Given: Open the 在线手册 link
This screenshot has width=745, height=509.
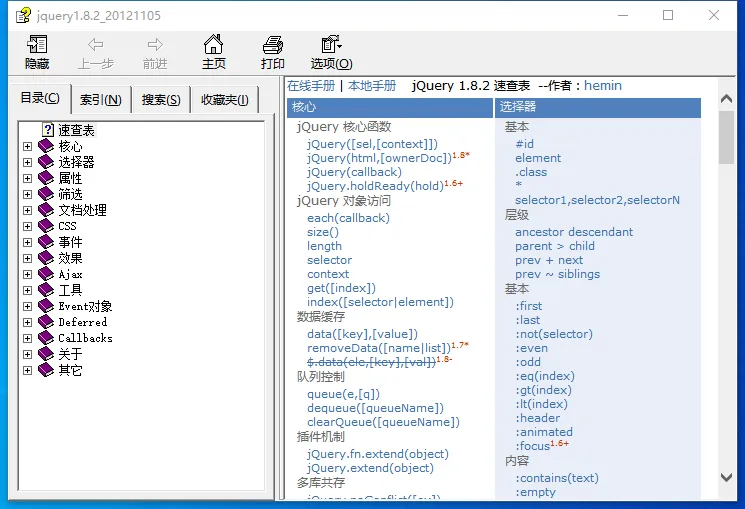Looking at the screenshot, I should point(311,86).
